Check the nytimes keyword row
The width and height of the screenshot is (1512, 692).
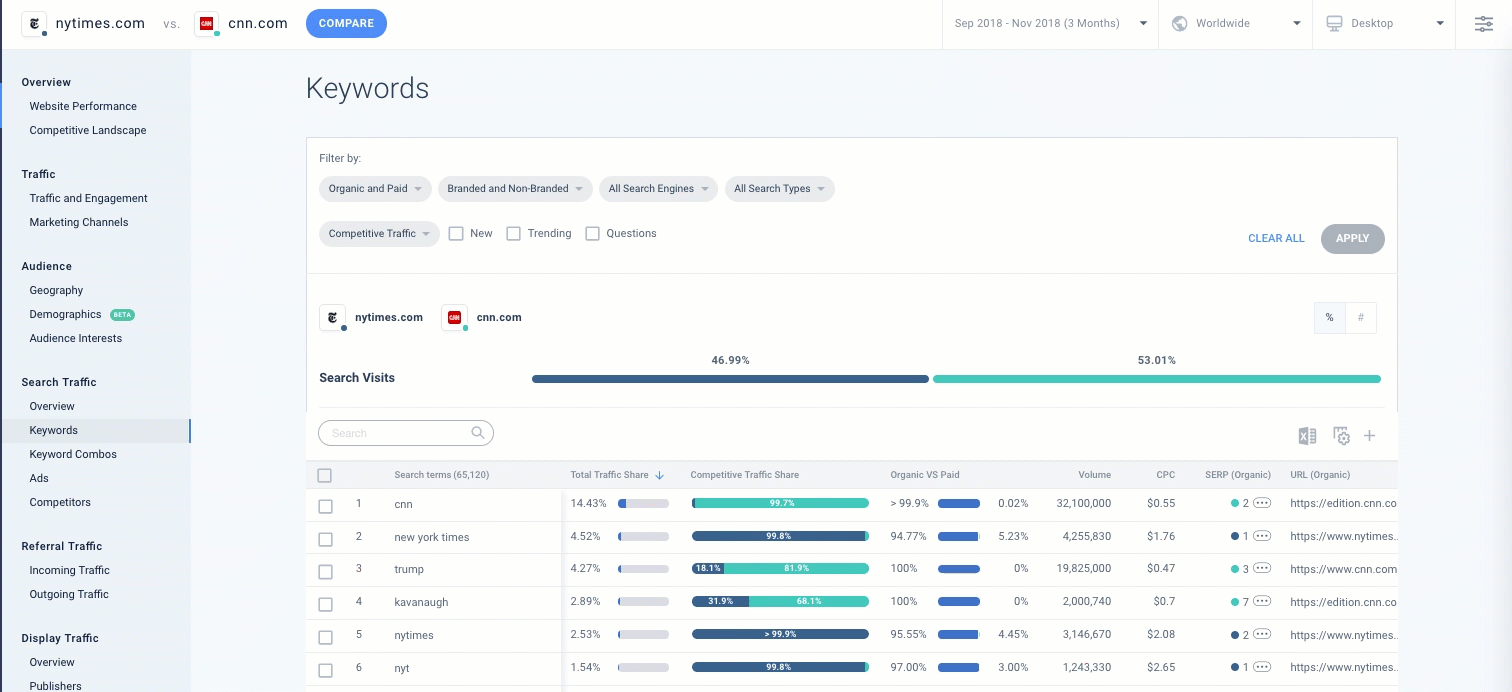[325, 637]
